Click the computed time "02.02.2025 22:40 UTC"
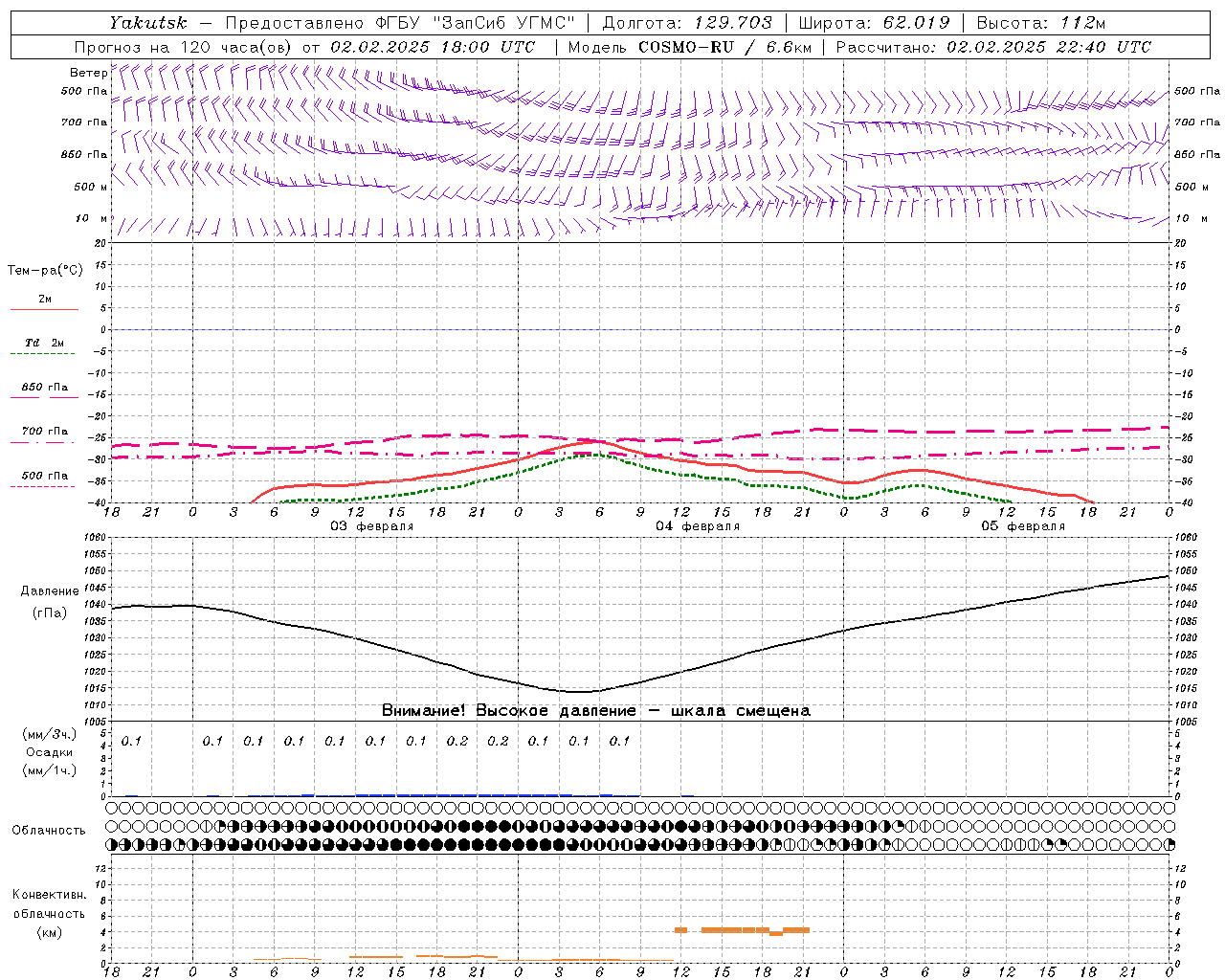The width and height of the screenshot is (1225, 980). [1049, 47]
